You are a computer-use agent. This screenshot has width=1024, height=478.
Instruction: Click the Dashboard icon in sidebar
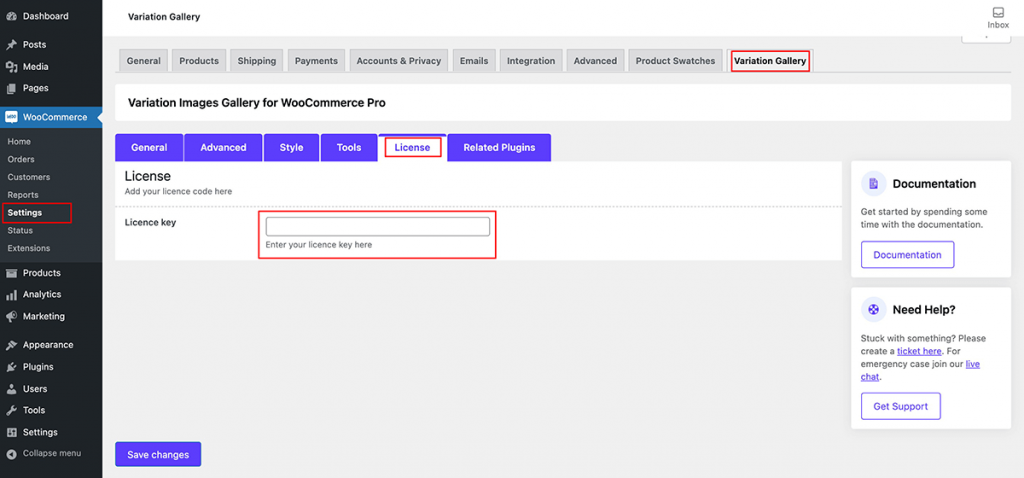tap(11, 16)
